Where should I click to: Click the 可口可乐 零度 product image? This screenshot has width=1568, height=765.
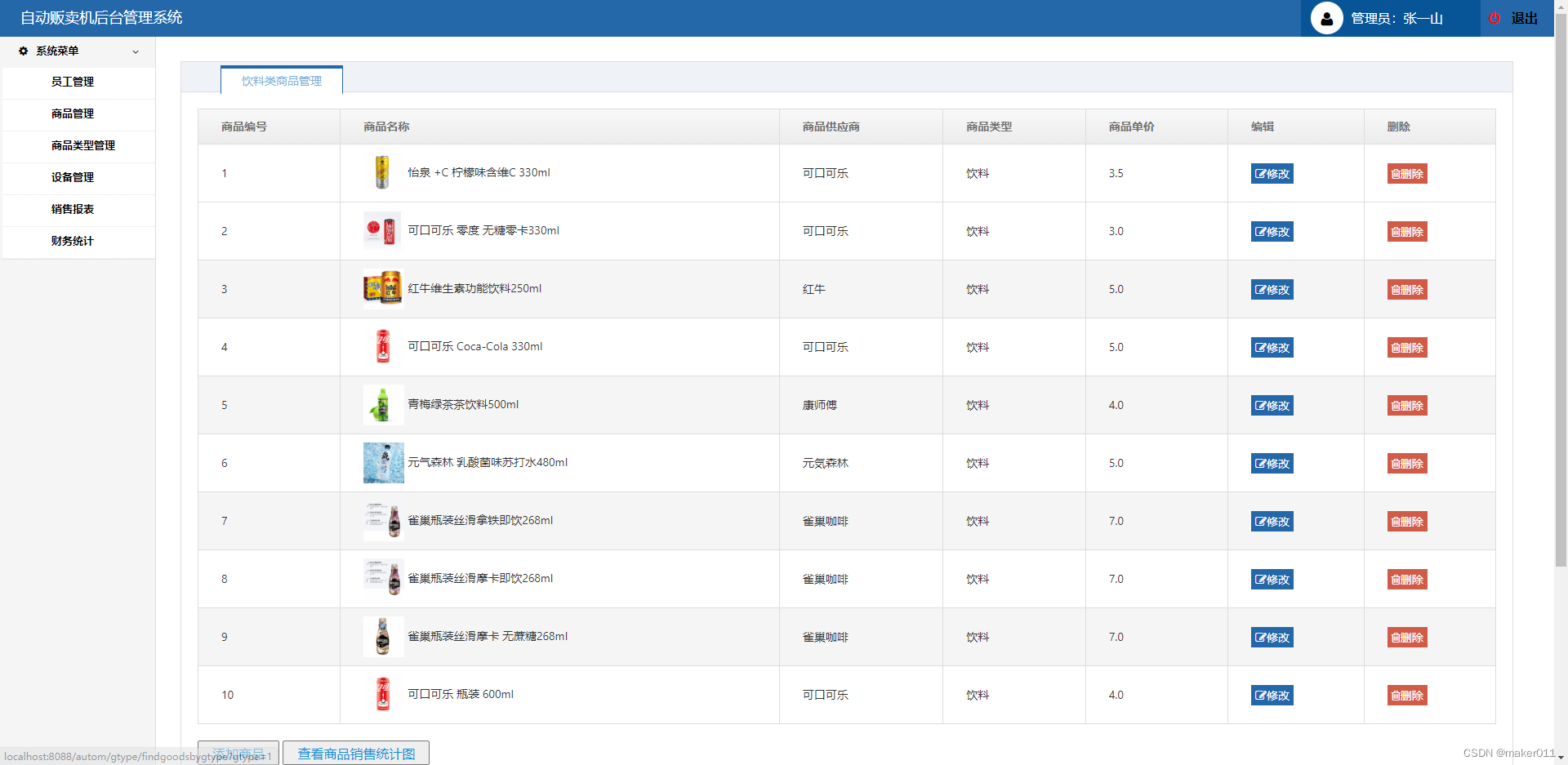point(383,231)
